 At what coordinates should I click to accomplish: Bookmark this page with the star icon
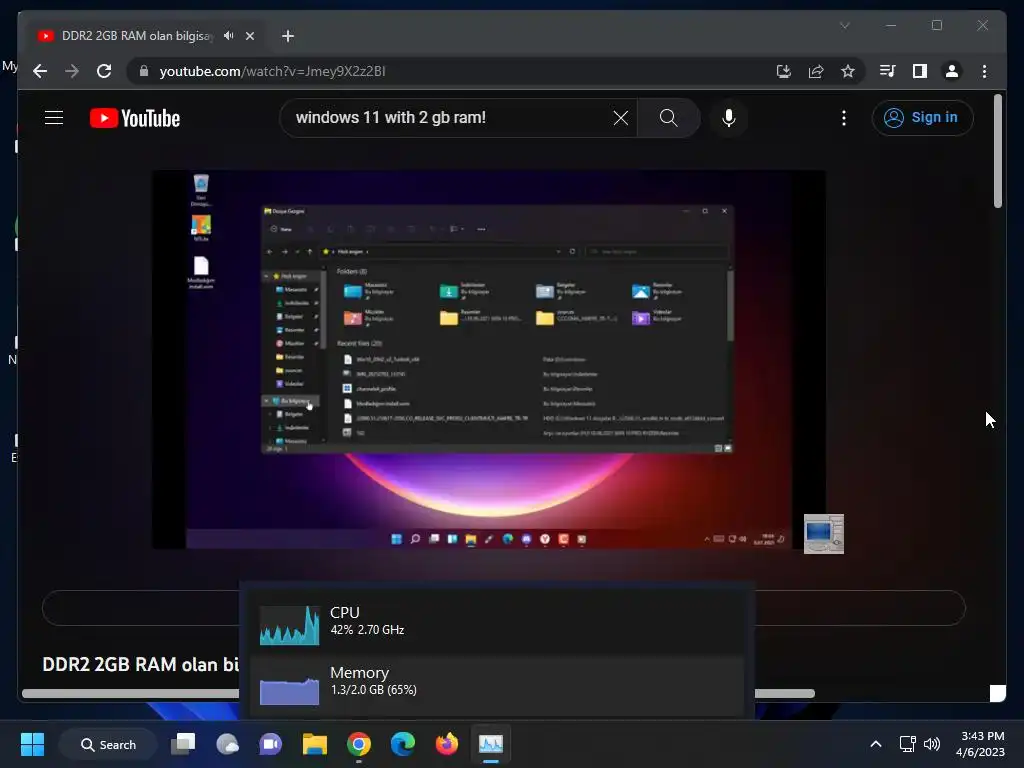[x=848, y=71]
